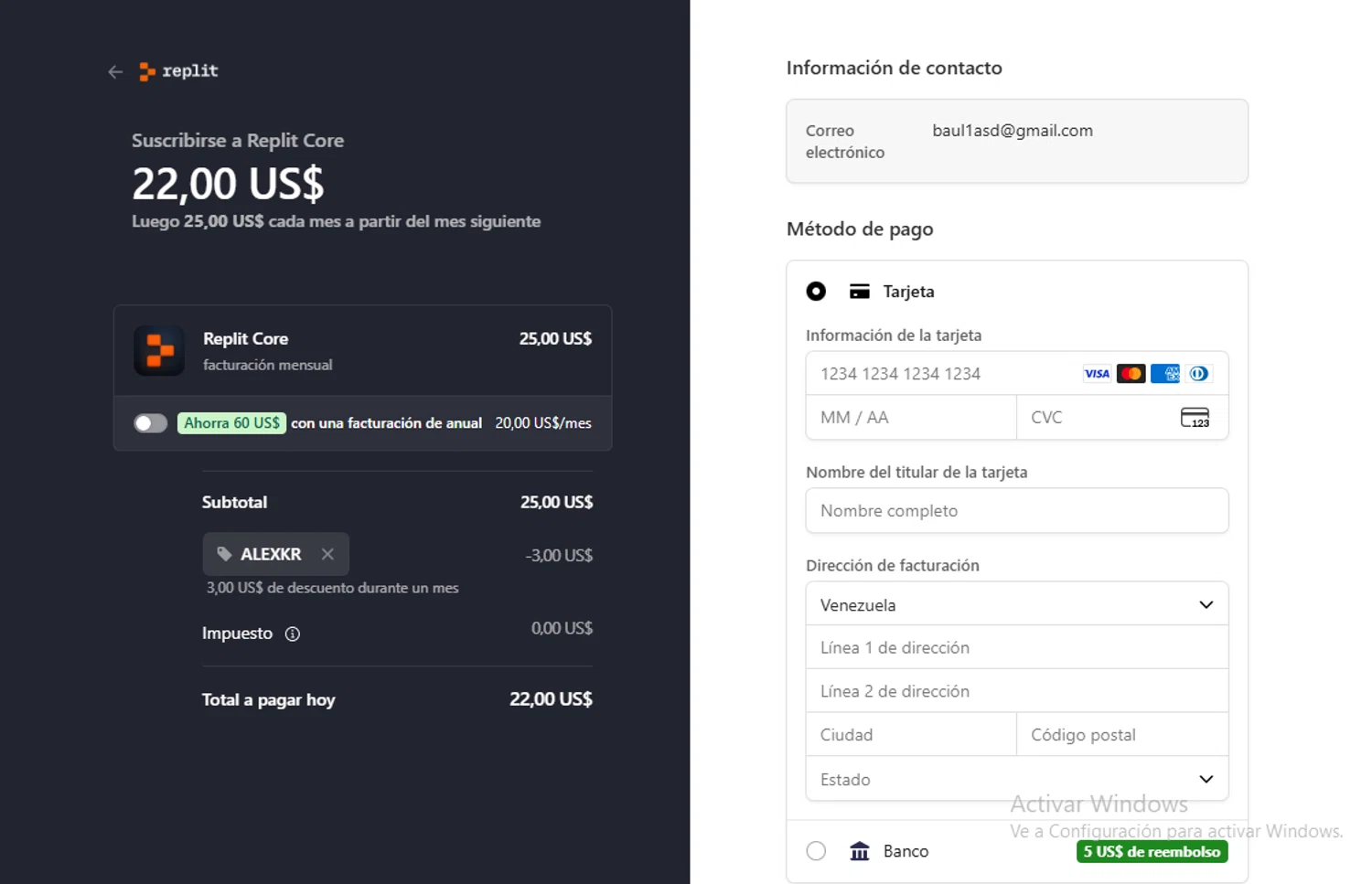1372x884 pixels.
Task: Click the credit card icon beside Tarjeta
Action: (860, 292)
